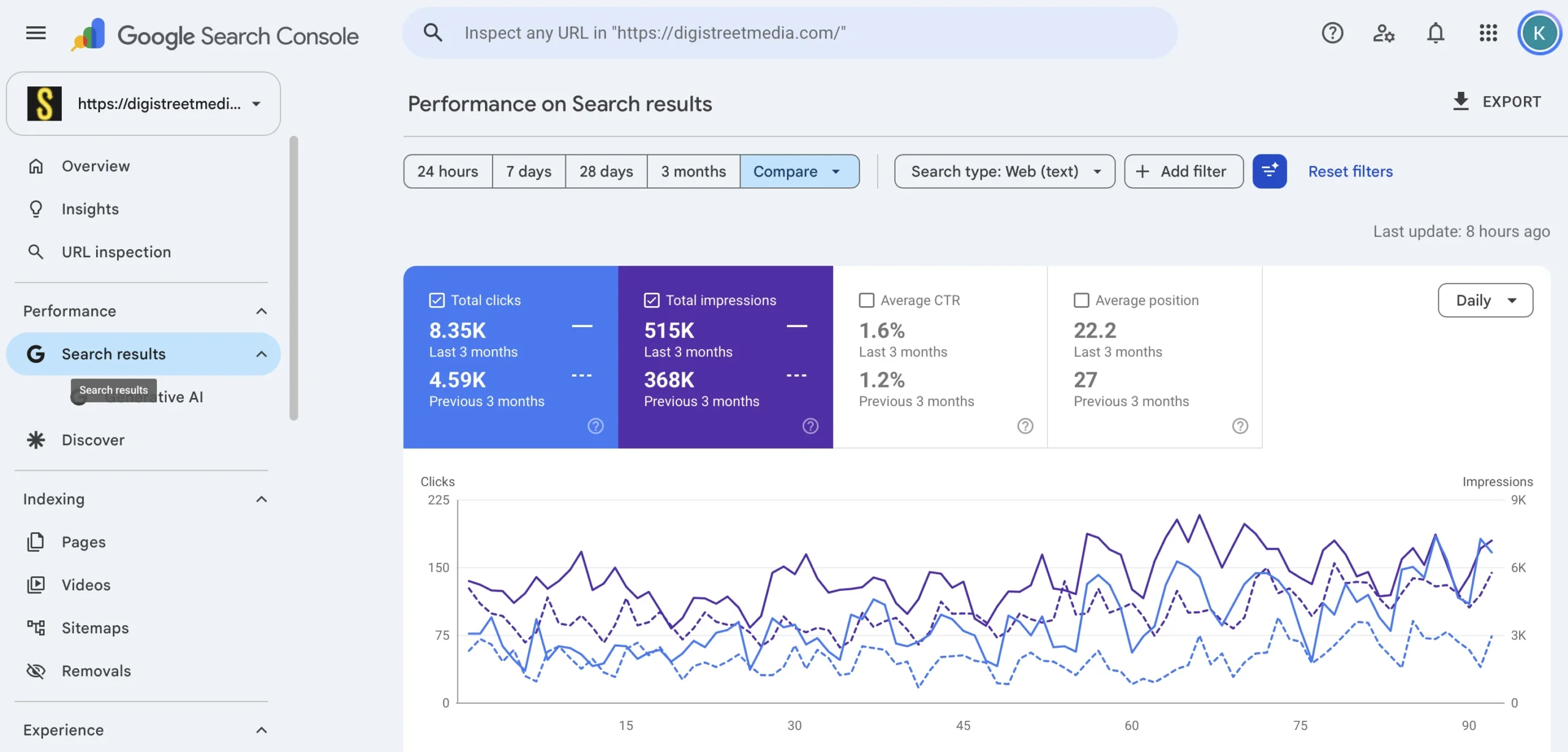Open help icon on Average position card

[x=1240, y=426]
